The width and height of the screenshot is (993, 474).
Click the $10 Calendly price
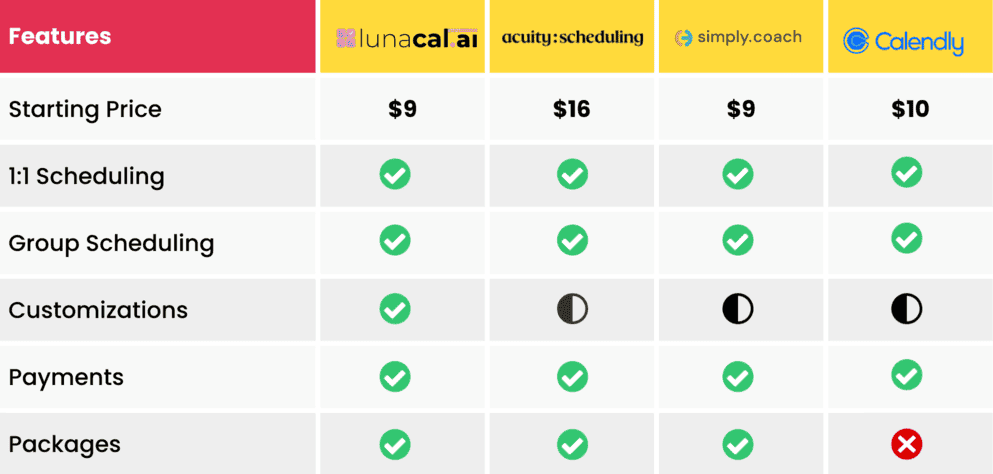coord(910,109)
